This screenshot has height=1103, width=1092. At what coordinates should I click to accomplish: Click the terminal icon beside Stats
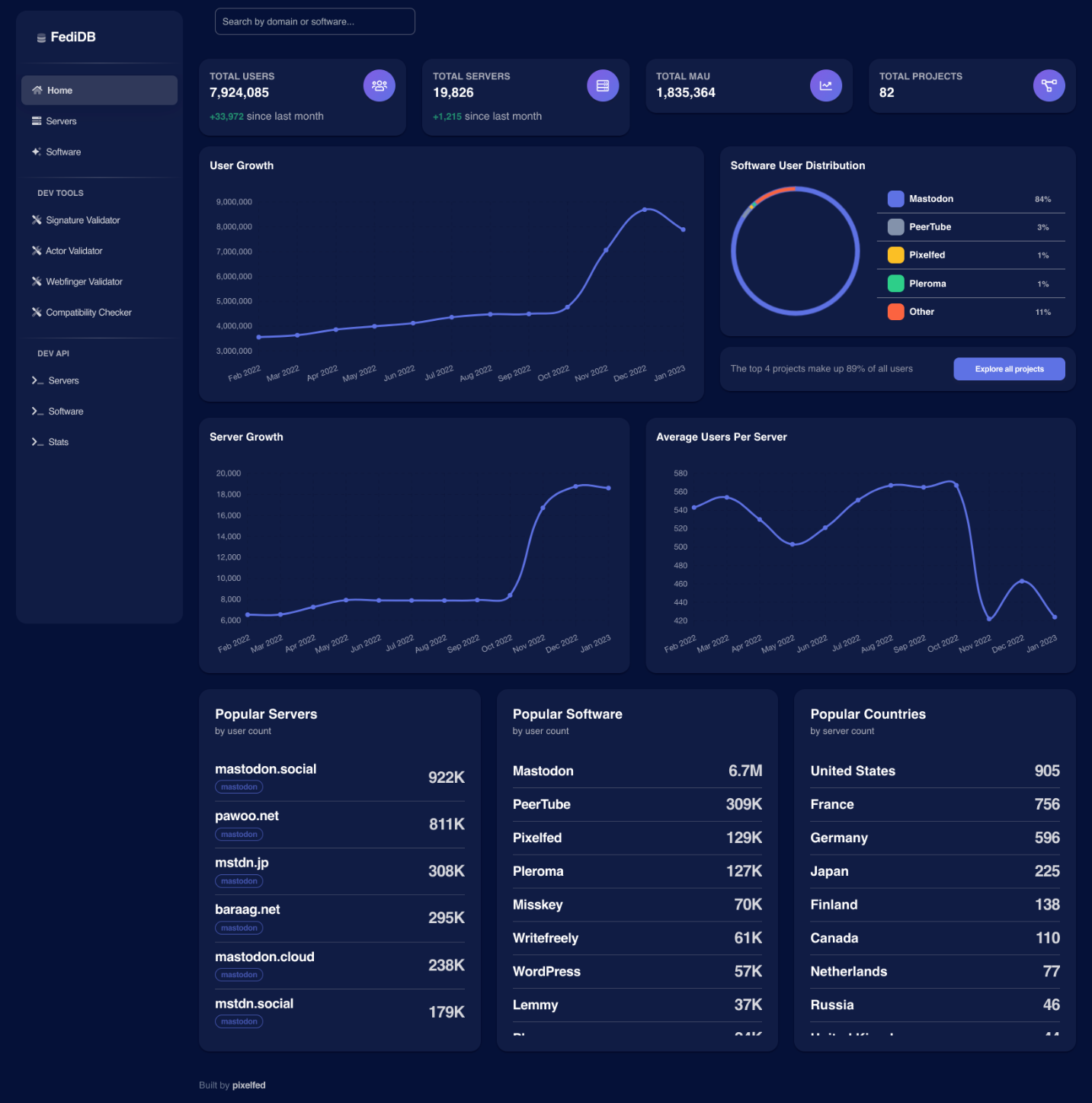coord(37,442)
